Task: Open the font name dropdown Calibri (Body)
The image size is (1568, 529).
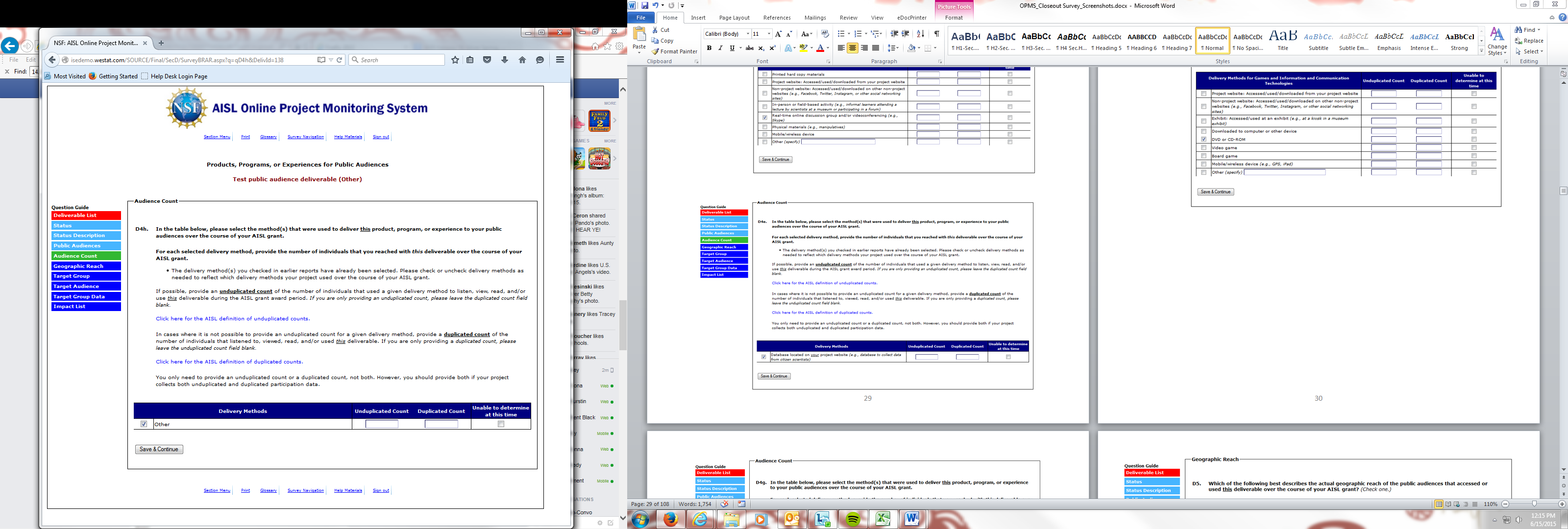Action: pos(747,34)
